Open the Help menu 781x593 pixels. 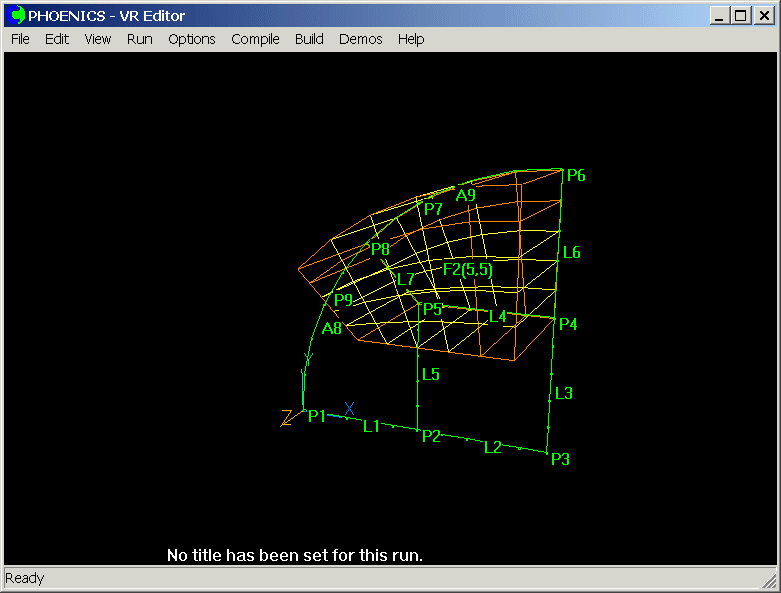pyautogui.click(x=411, y=39)
